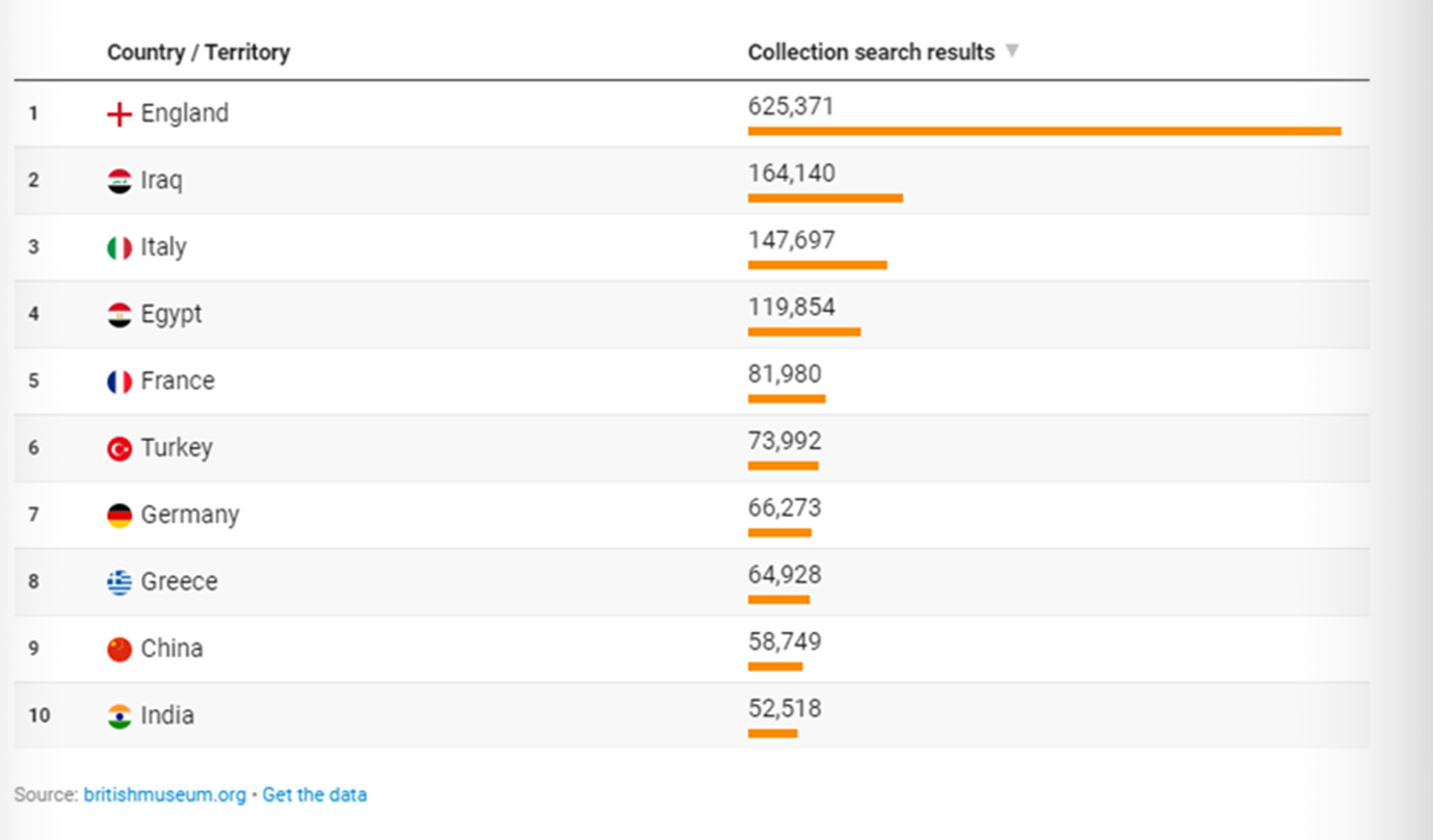Click the Greece flag icon

pyautogui.click(x=119, y=583)
